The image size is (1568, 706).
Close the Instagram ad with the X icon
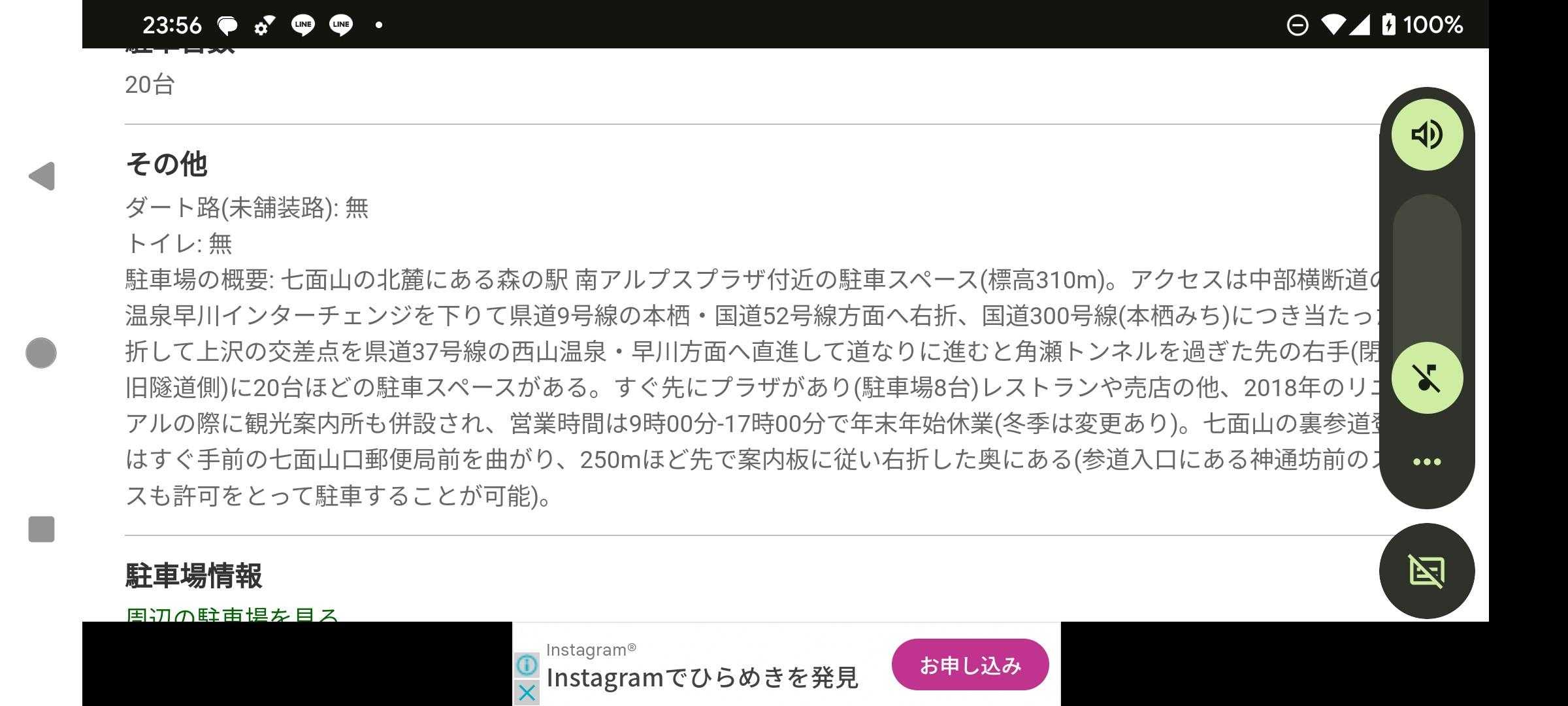point(527,692)
